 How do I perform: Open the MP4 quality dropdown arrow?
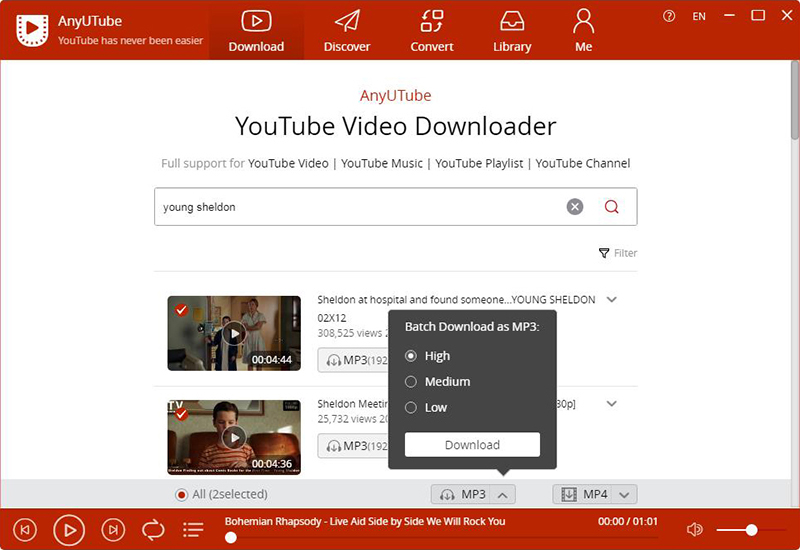(x=624, y=495)
